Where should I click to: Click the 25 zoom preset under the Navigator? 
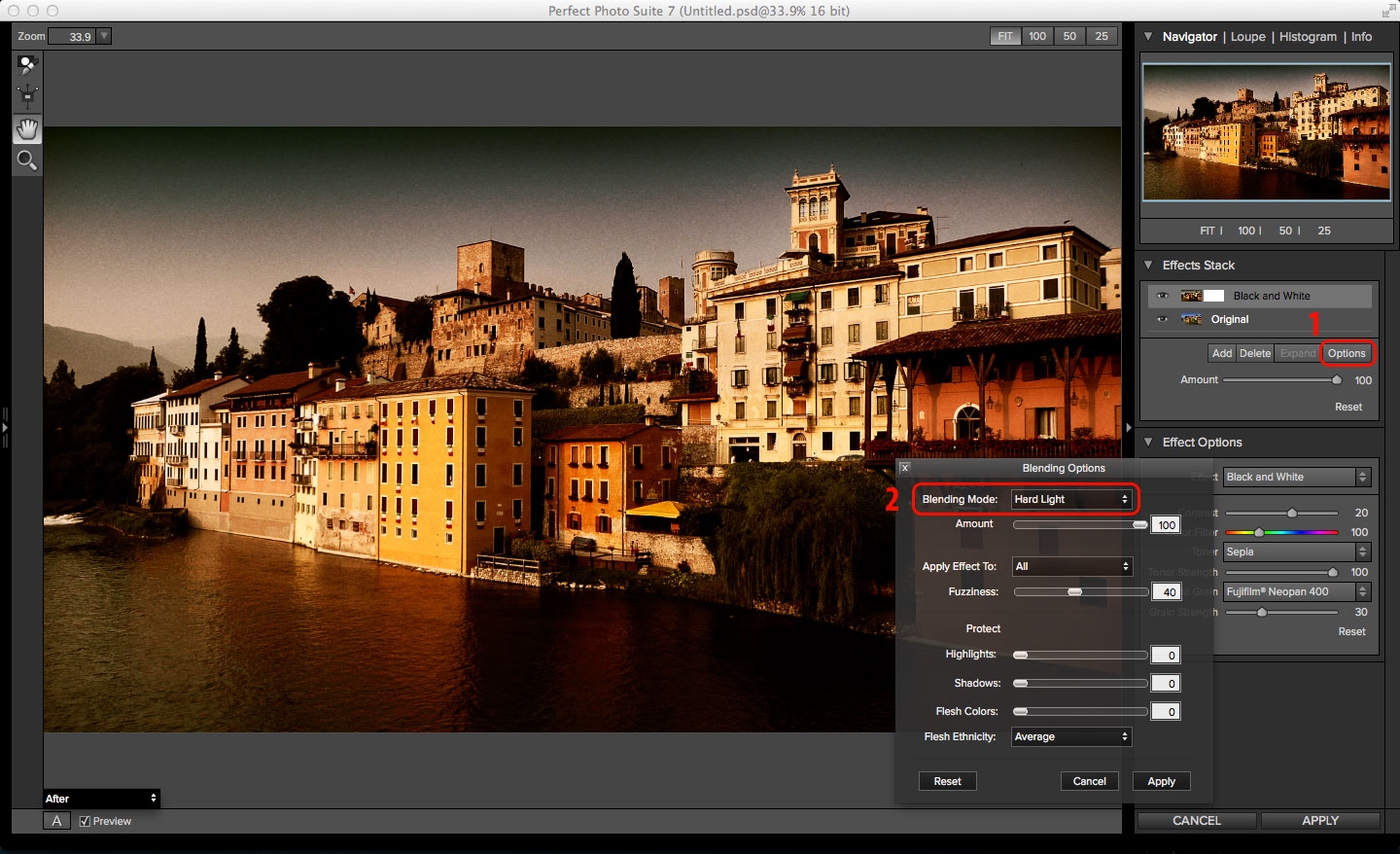(1324, 231)
